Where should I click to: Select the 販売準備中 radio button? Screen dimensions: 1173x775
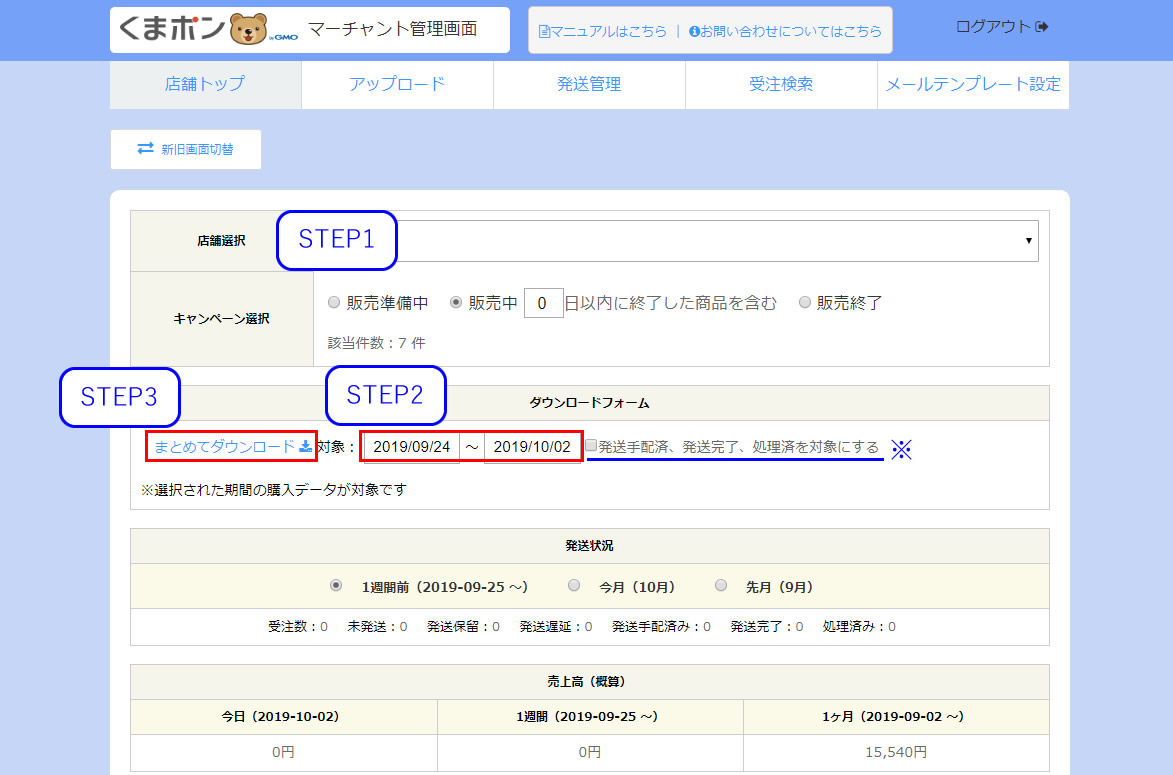334,303
